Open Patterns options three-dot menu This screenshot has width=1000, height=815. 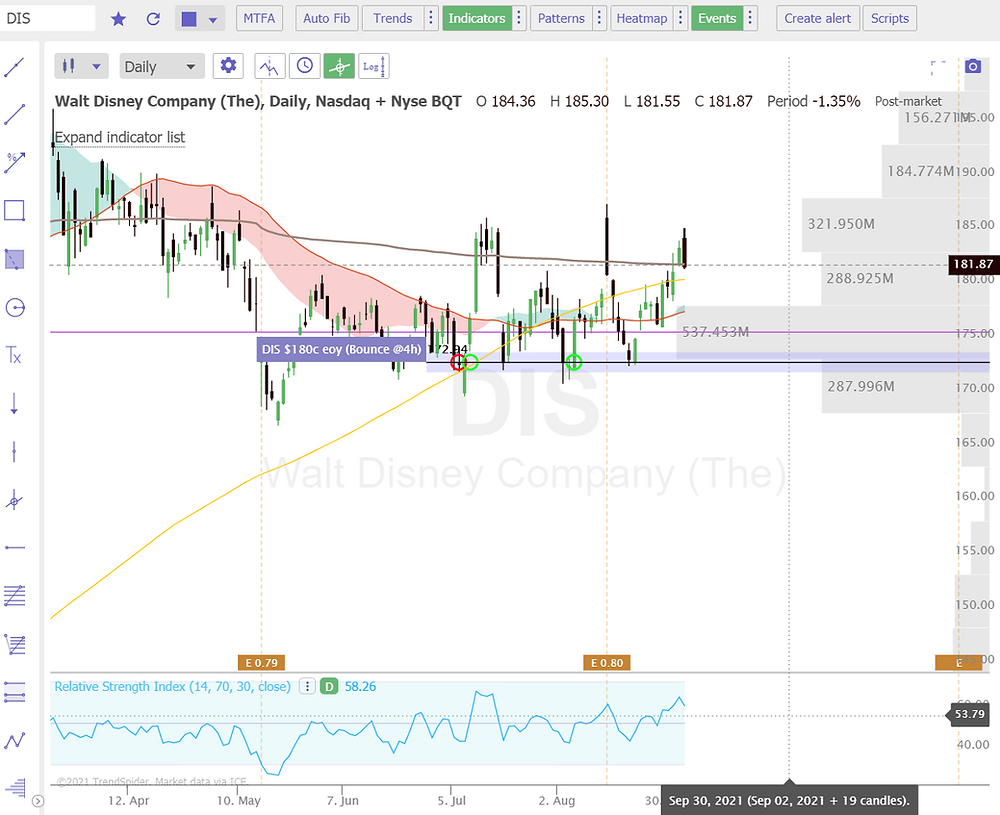(x=599, y=18)
